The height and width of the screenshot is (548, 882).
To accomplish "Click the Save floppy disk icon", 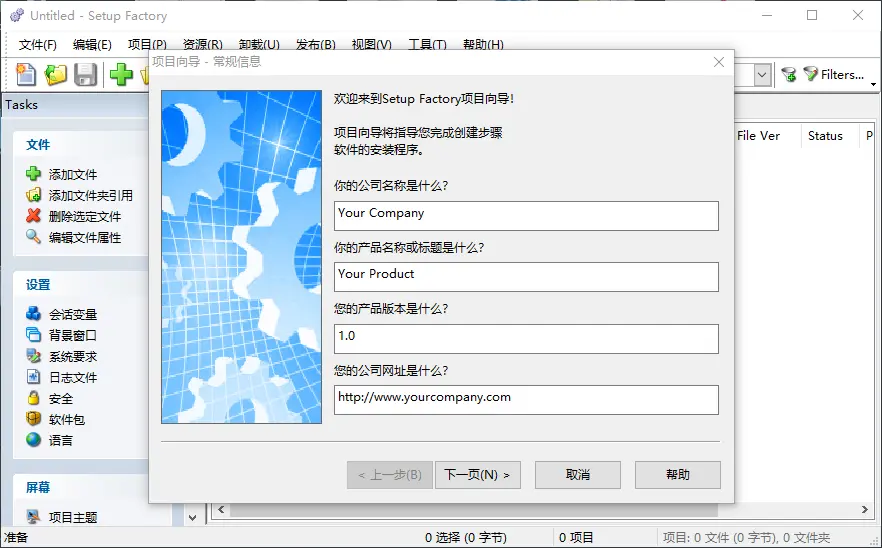I will coord(86,75).
